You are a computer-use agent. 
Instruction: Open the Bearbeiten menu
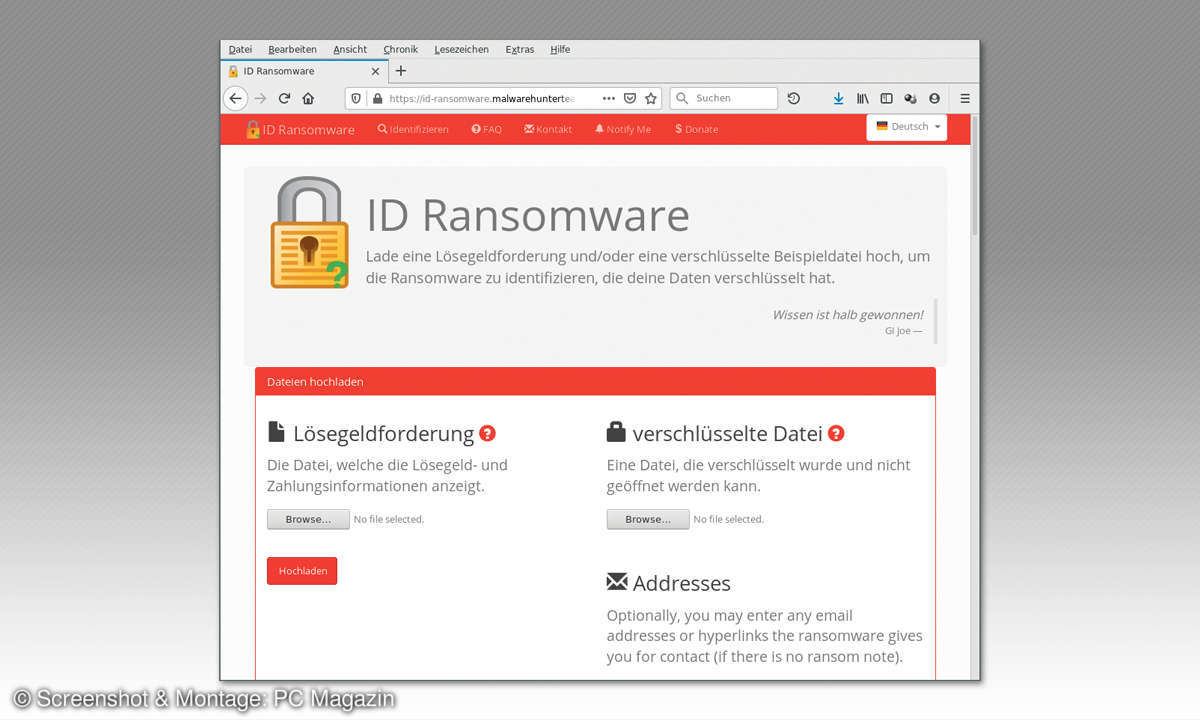coord(292,49)
